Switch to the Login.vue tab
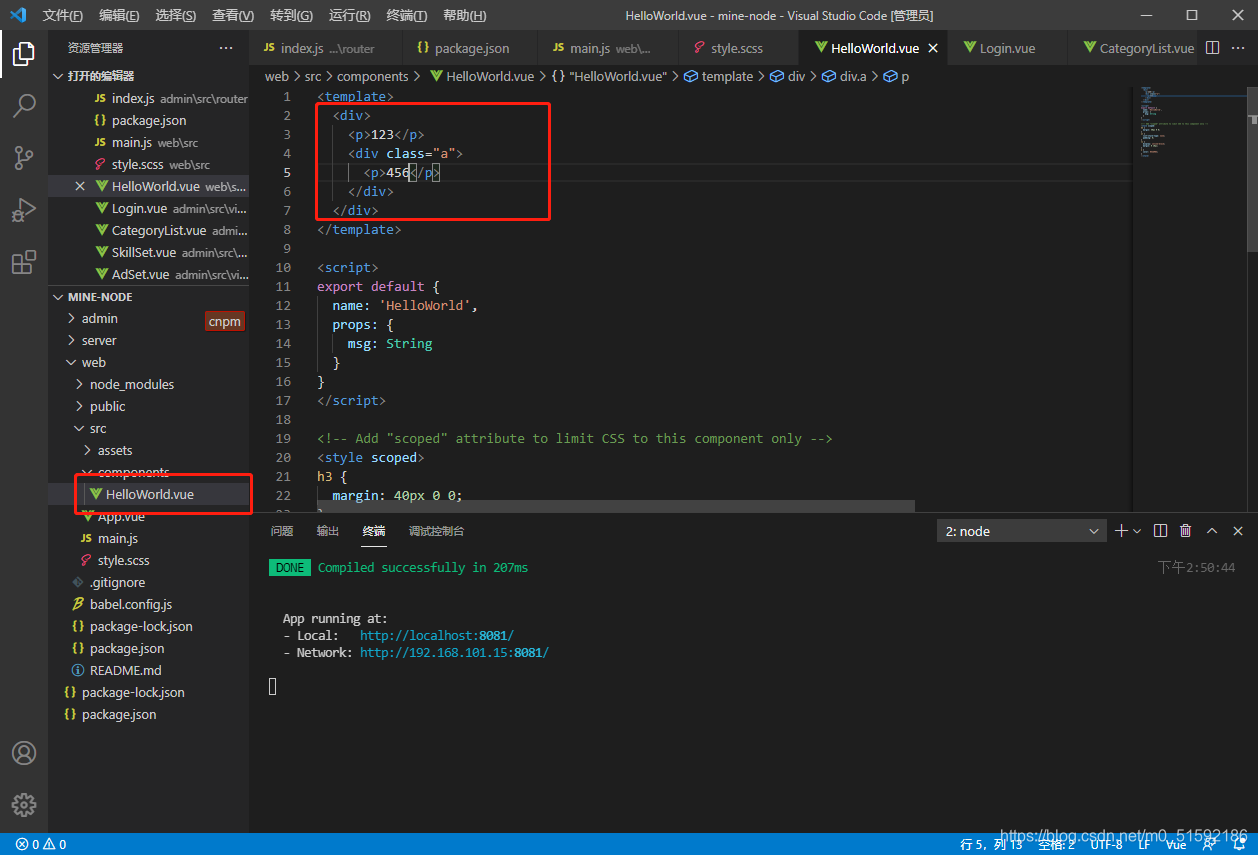This screenshot has width=1258, height=855. pos(1006,48)
